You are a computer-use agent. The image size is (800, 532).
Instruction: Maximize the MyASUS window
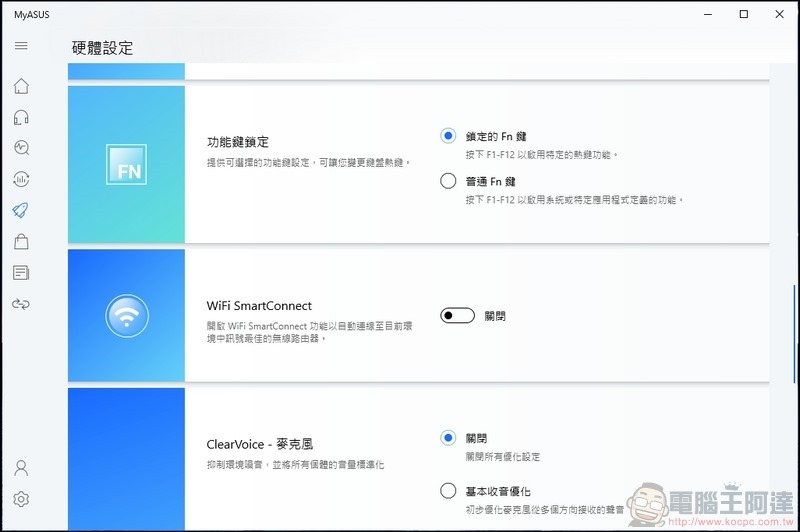[744, 14]
